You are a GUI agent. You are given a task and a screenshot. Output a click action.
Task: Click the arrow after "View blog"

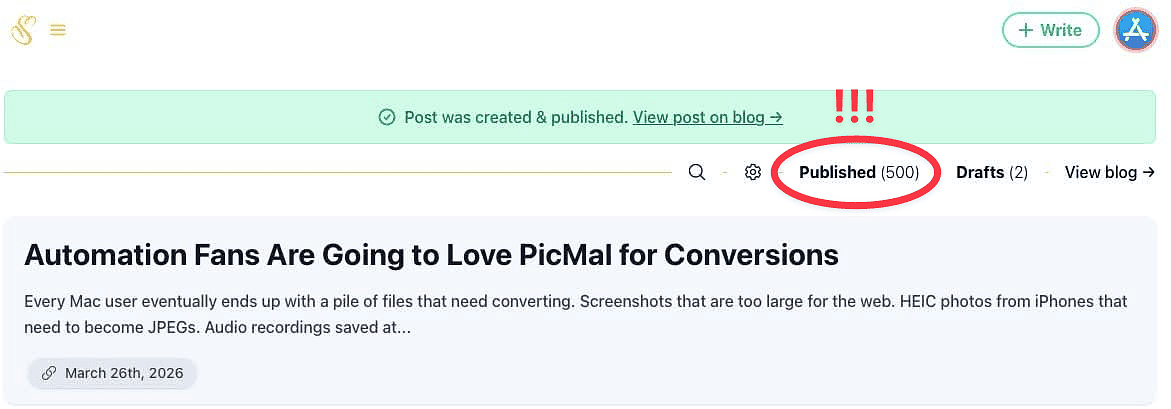[x=1149, y=173]
